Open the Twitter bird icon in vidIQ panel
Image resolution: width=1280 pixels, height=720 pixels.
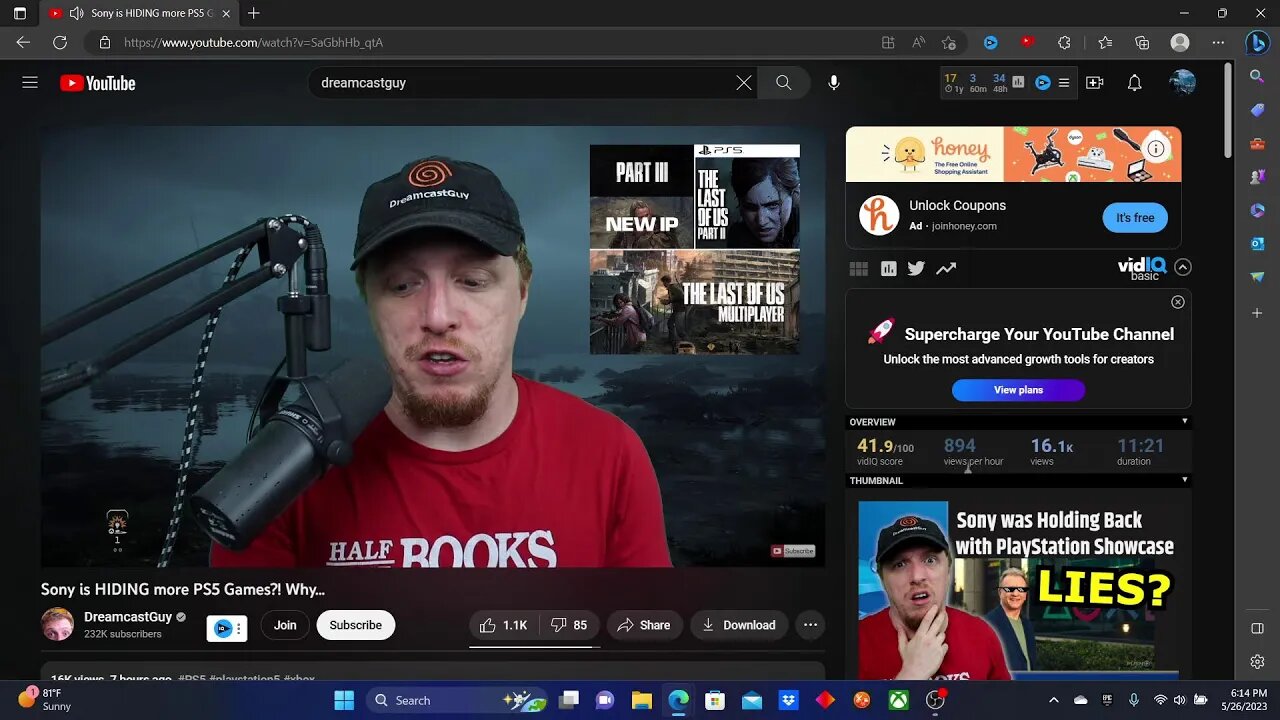click(x=916, y=268)
